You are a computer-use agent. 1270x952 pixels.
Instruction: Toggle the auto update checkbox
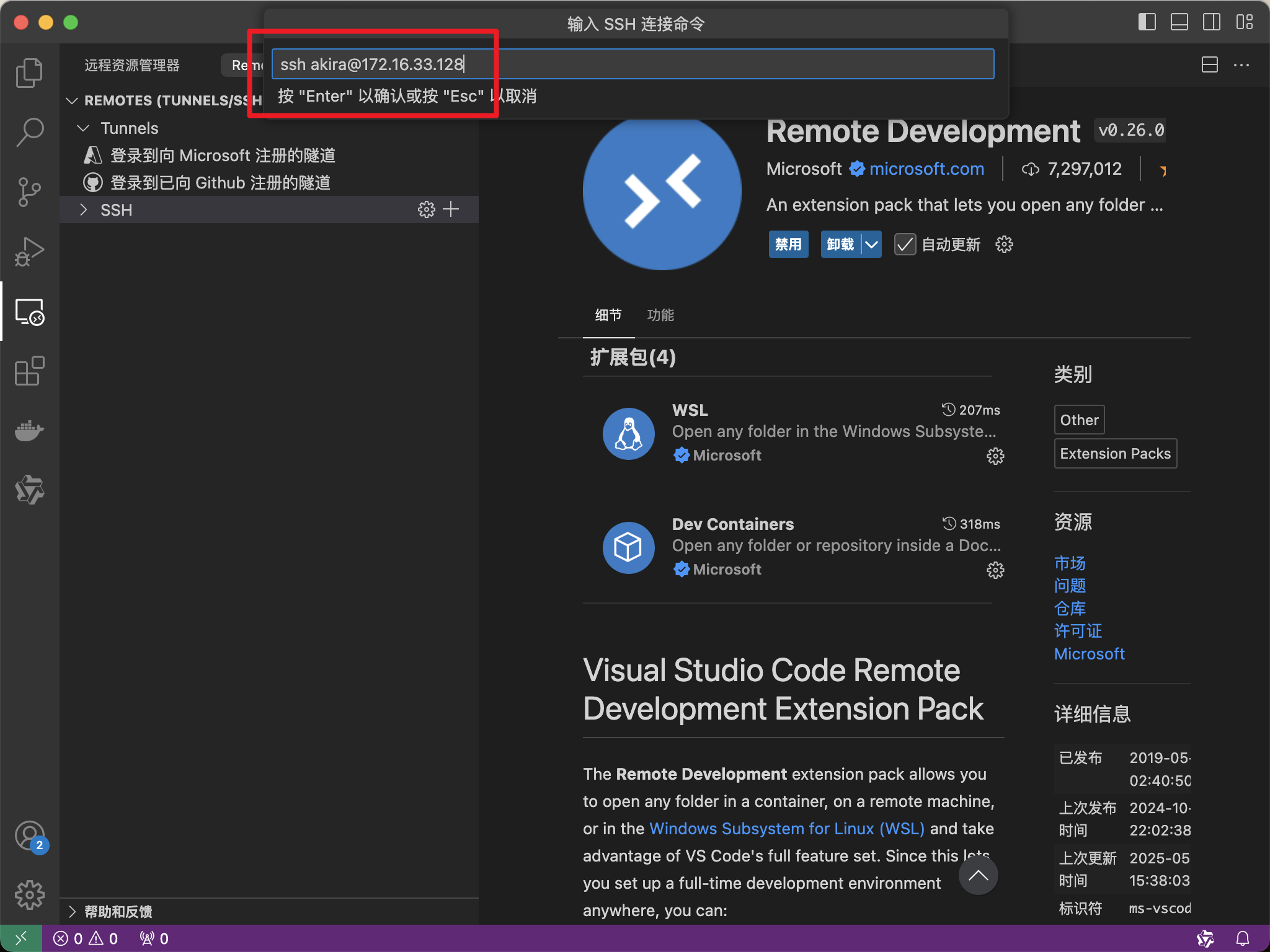[x=905, y=244]
